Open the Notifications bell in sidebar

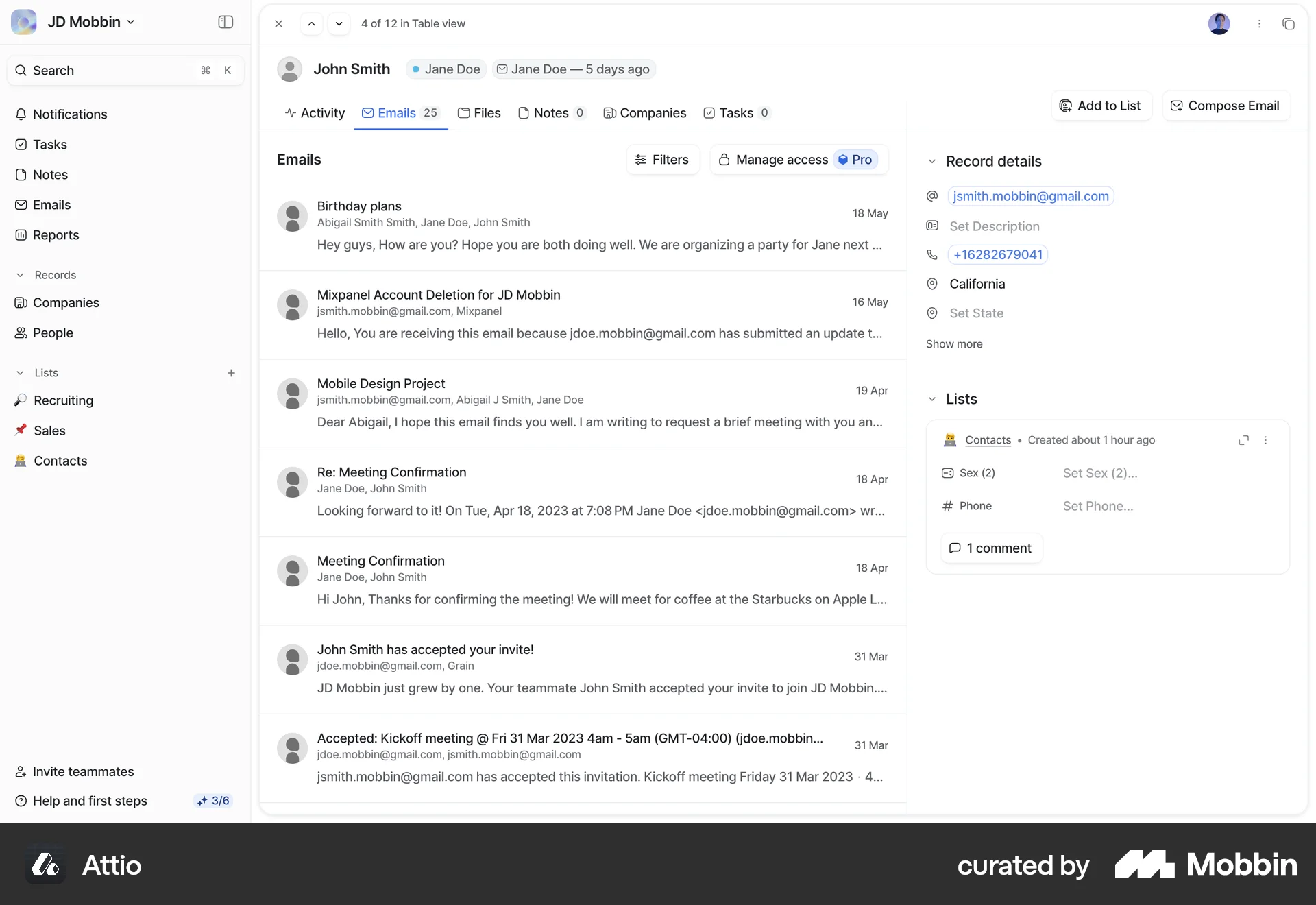point(21,114)
